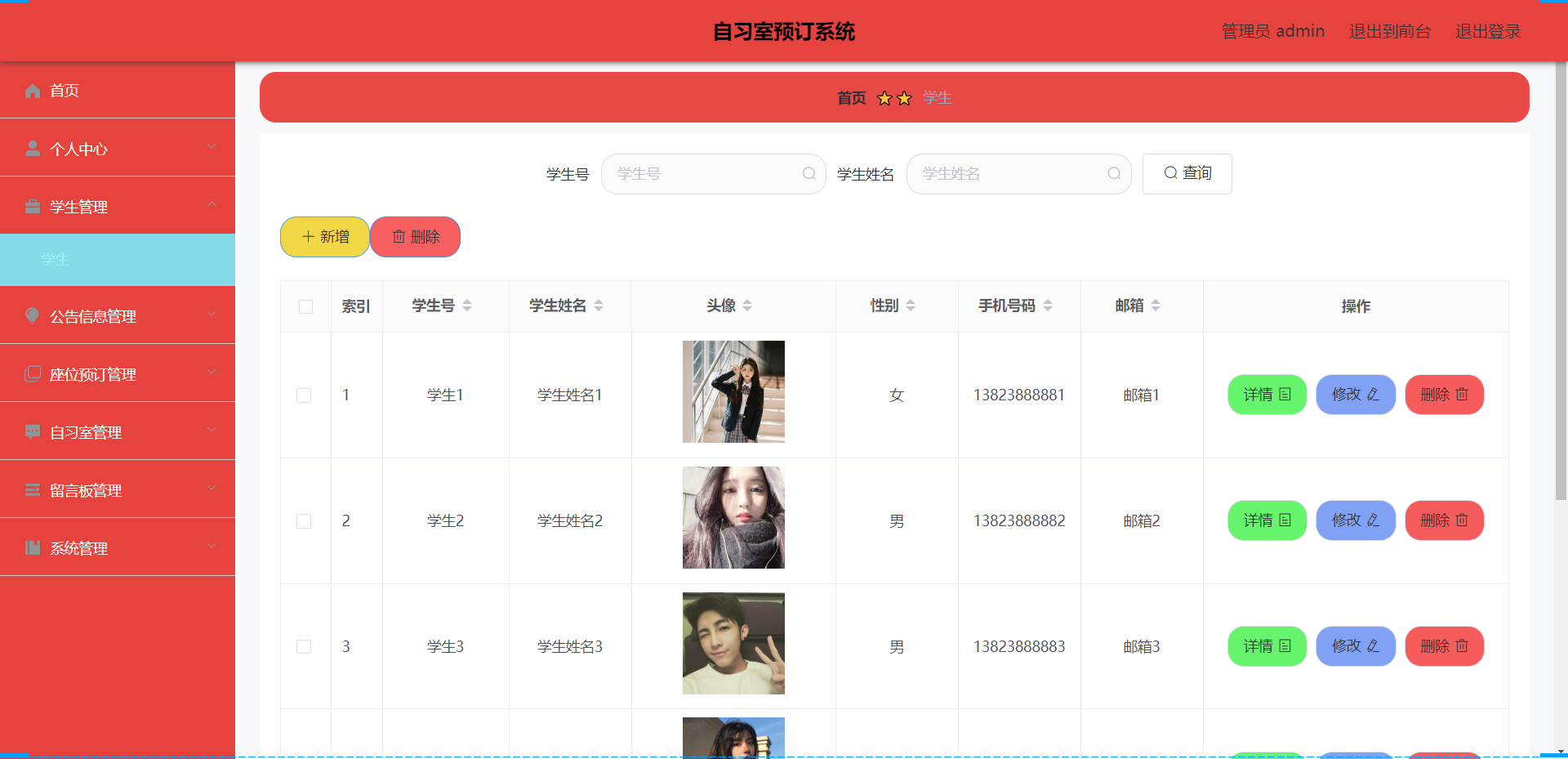Screen dimensions: 1568x759
Task: Select the 首页 home icon in sidebar
Action: coord(32,91)
